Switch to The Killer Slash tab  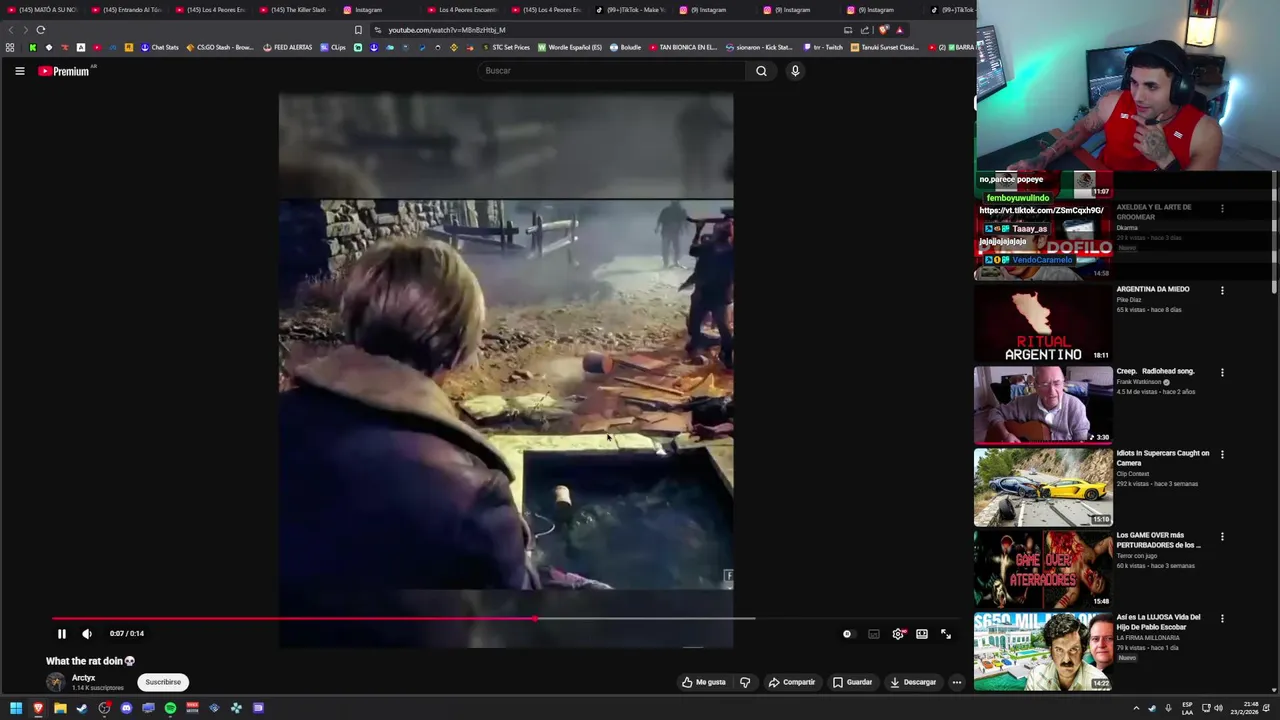click(295, 10)
